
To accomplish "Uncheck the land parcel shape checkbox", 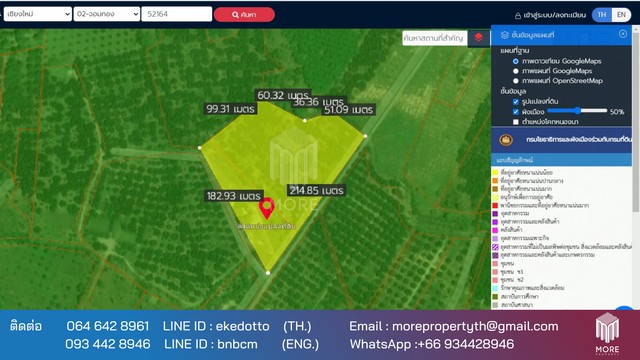I will click(x=516, y=102).
